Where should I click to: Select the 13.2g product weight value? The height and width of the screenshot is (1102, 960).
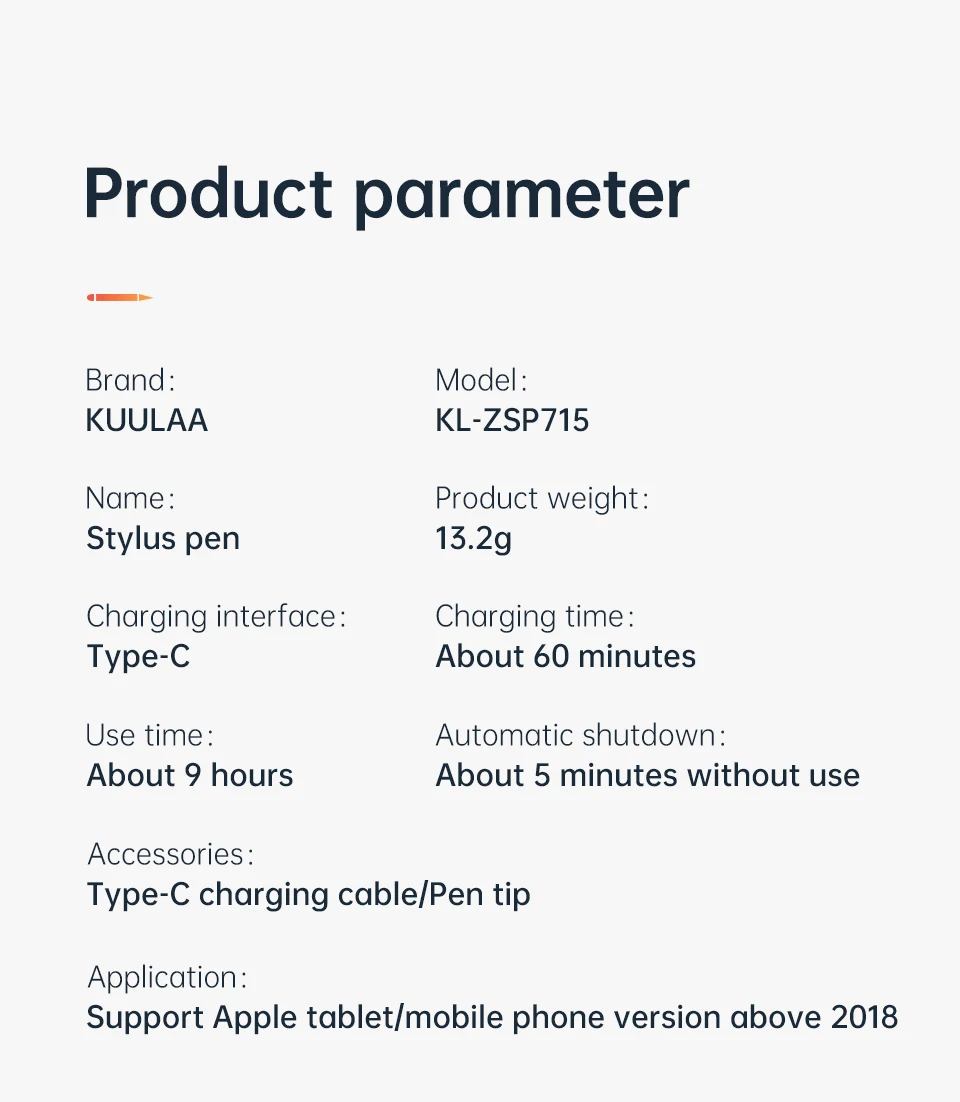[x=473, y=539]
